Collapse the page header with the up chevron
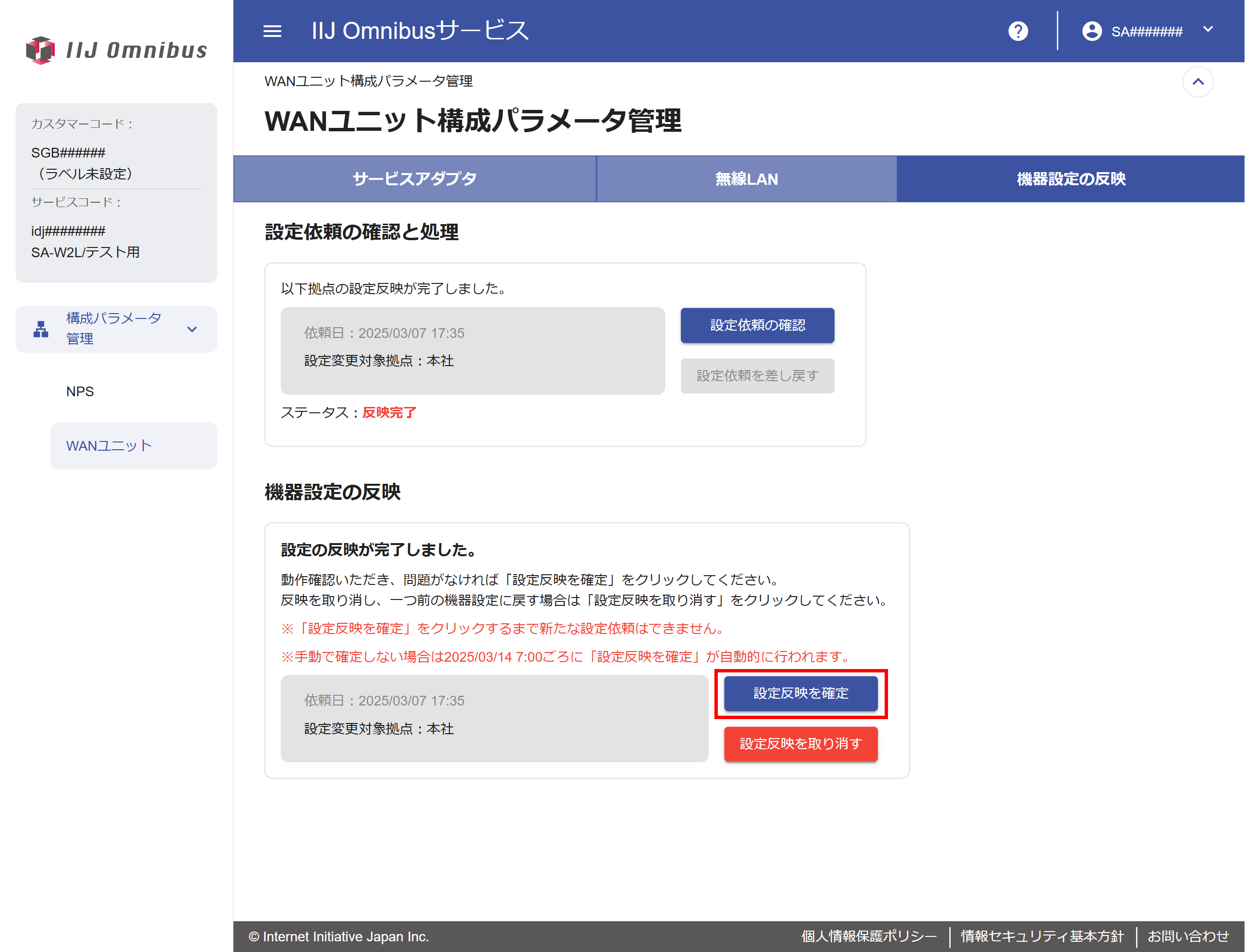Viewport: 1245px width, 952px height. click(x=1197, y=82)
